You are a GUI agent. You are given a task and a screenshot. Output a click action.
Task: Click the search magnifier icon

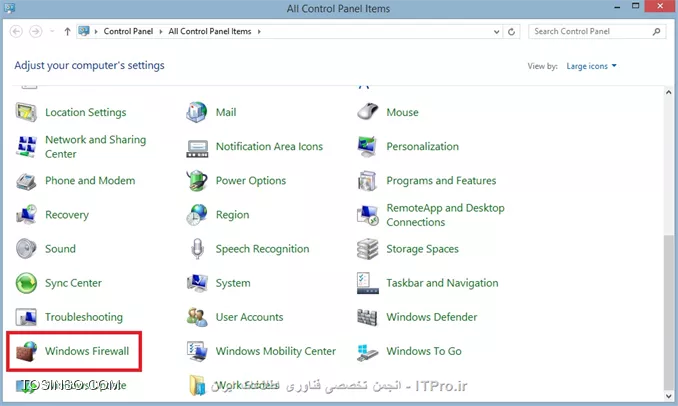click(x=656, y=32)
